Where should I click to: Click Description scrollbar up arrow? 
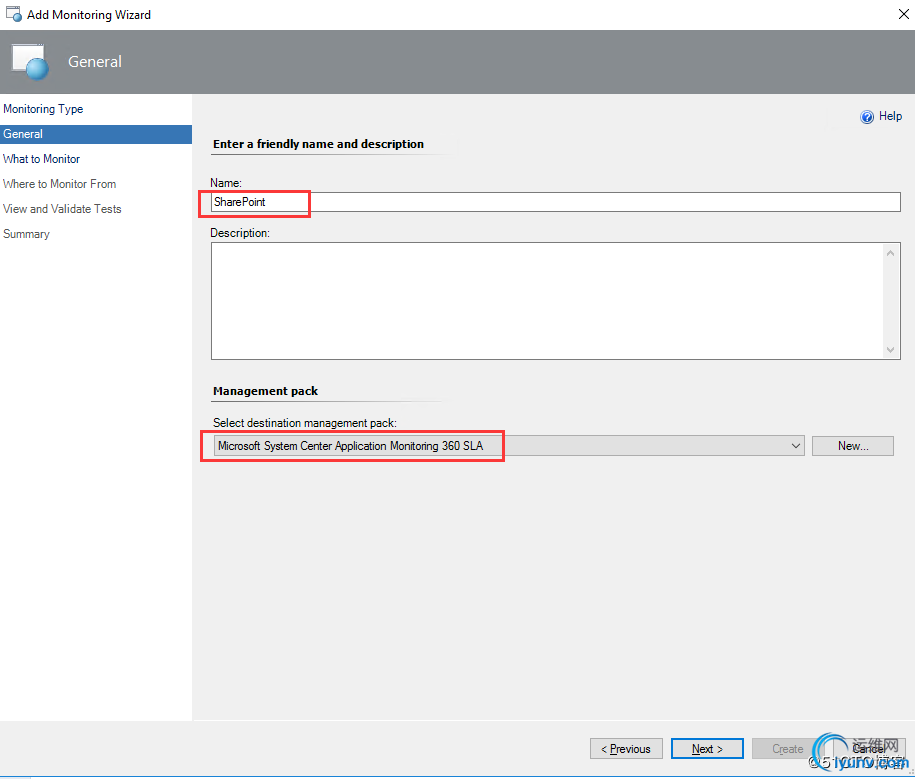pos(890,253)
